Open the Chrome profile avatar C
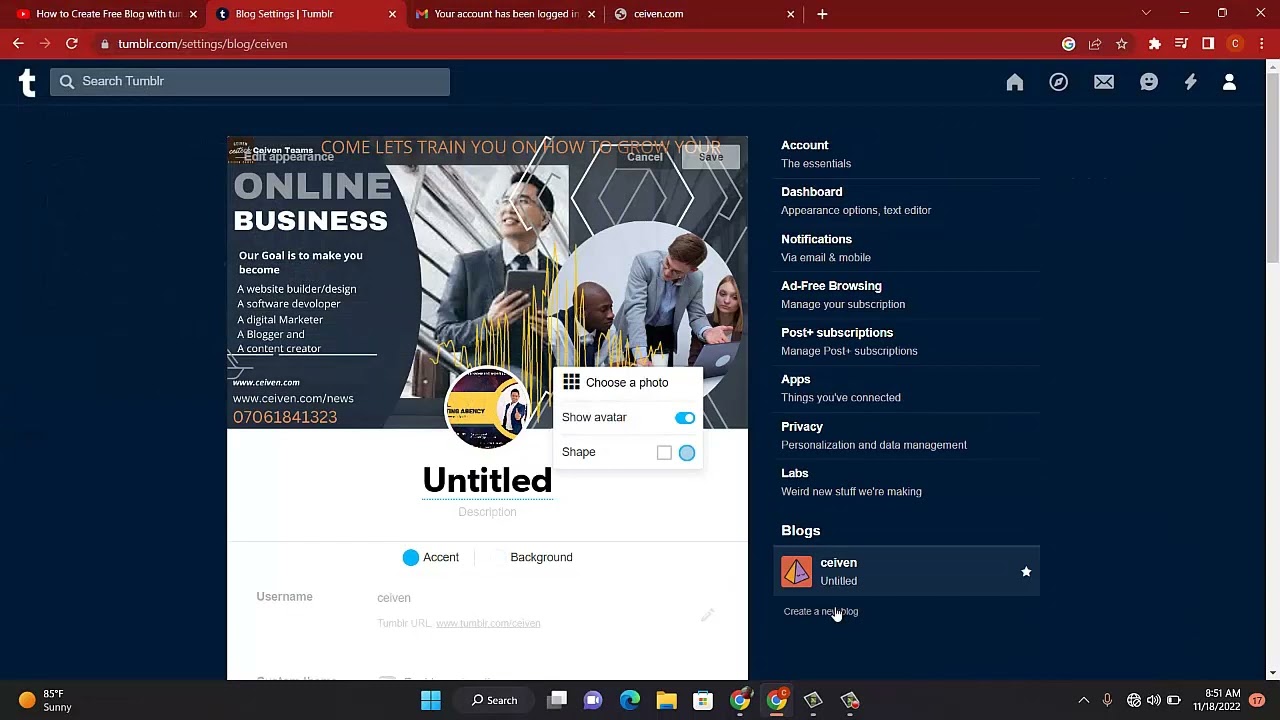This screenshot has height=720, width=1280. tap(1236, 44)
